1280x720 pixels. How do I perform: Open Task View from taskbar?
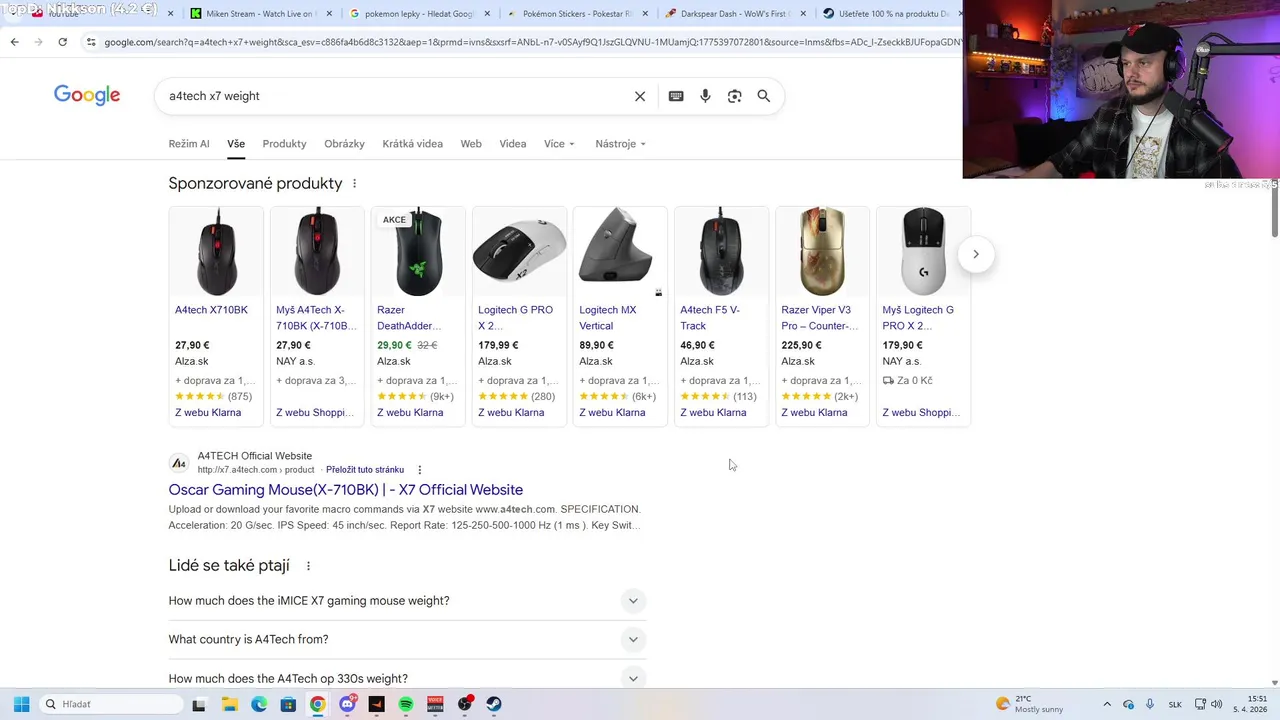(x=198, y=704)
